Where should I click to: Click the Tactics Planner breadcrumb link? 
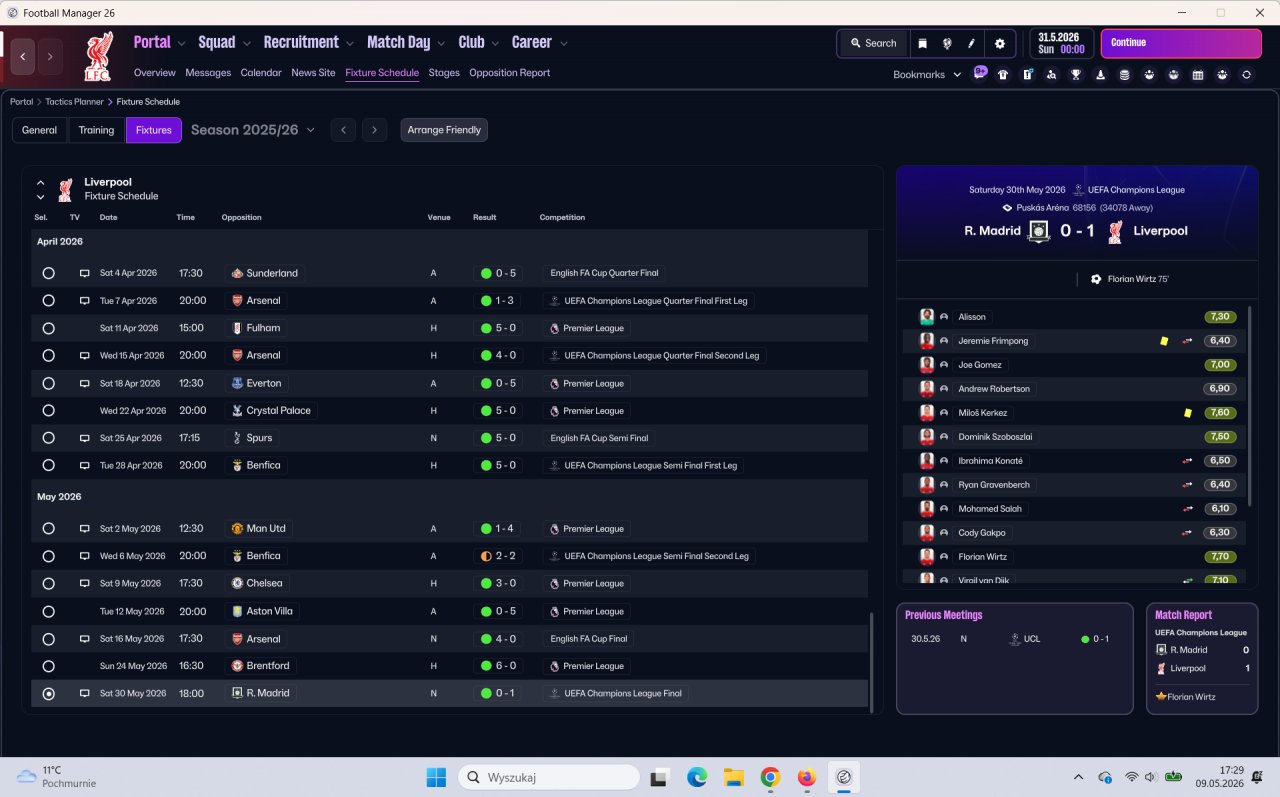(74, 102)
